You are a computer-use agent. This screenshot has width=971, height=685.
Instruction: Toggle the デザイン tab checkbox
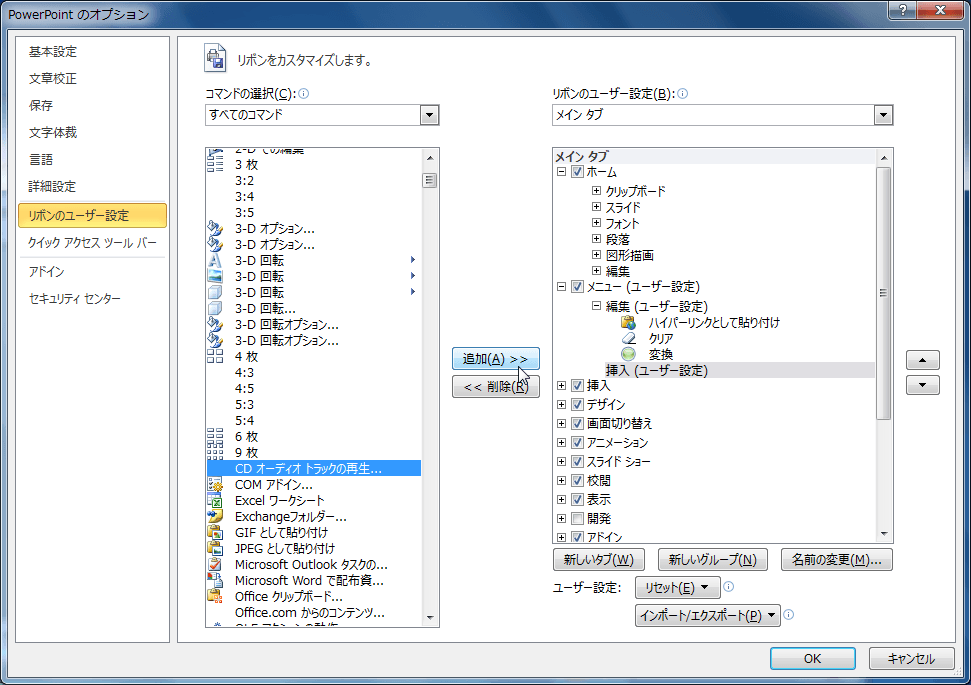pos(577,404)
